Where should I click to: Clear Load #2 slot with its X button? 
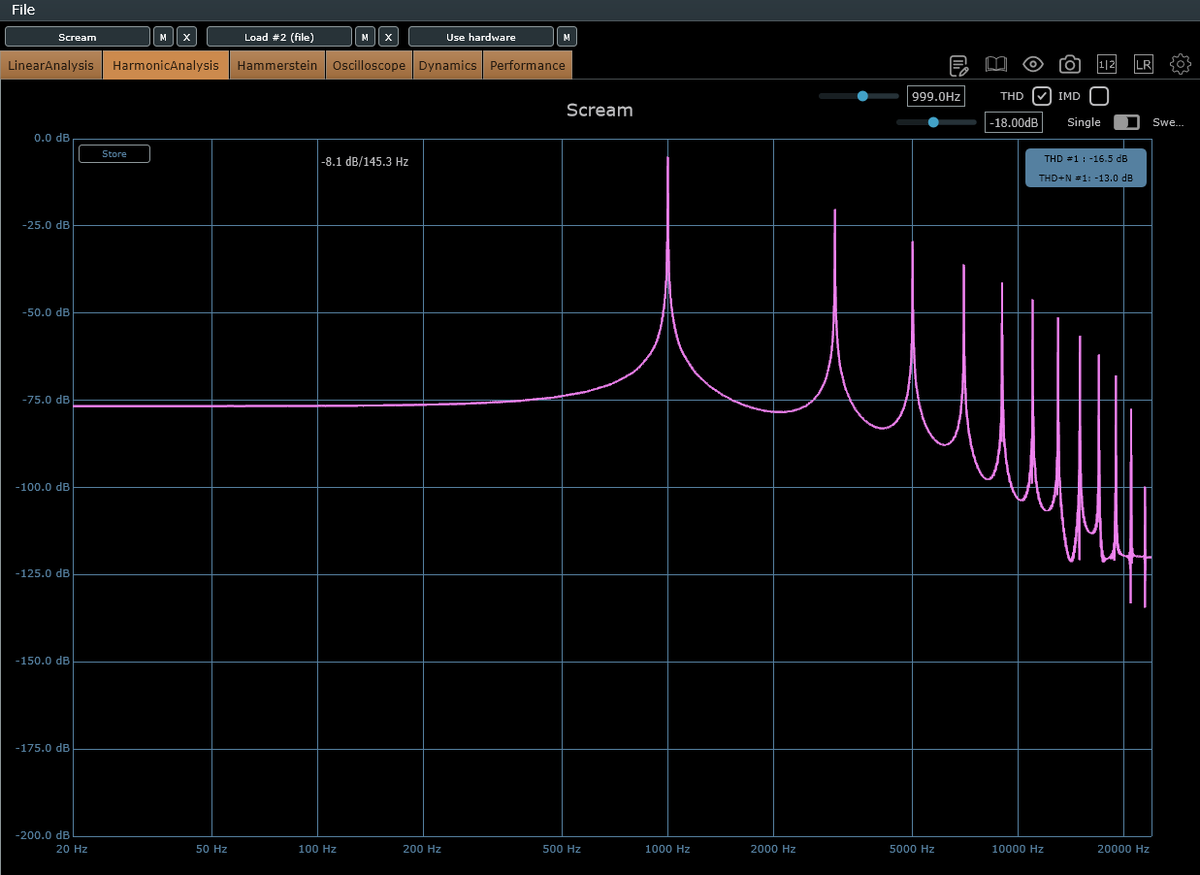click(x=389, y=37)
